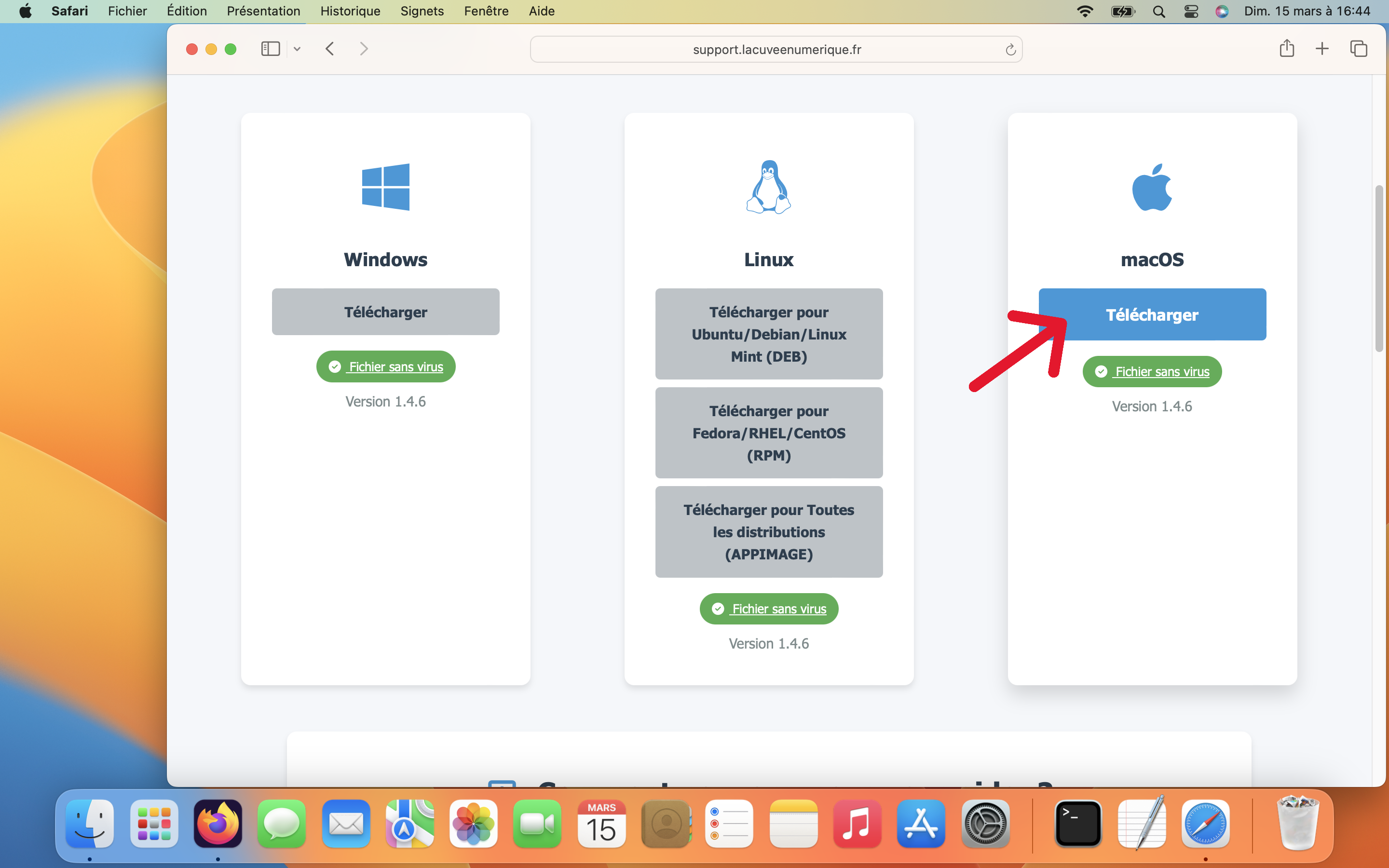Click Télécharger pour Ubuntu/Debian/Linux Mint (DEB)
1389x868 pixels.
click(x=769, y=334)
